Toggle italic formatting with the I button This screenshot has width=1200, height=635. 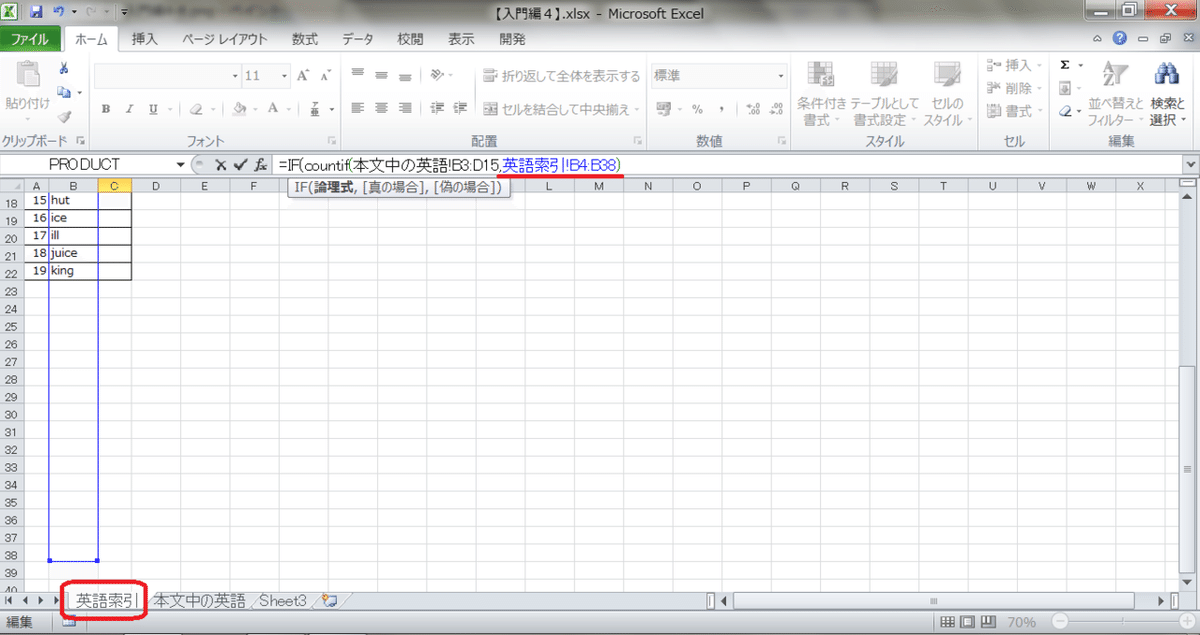click(x=128, y=107)
